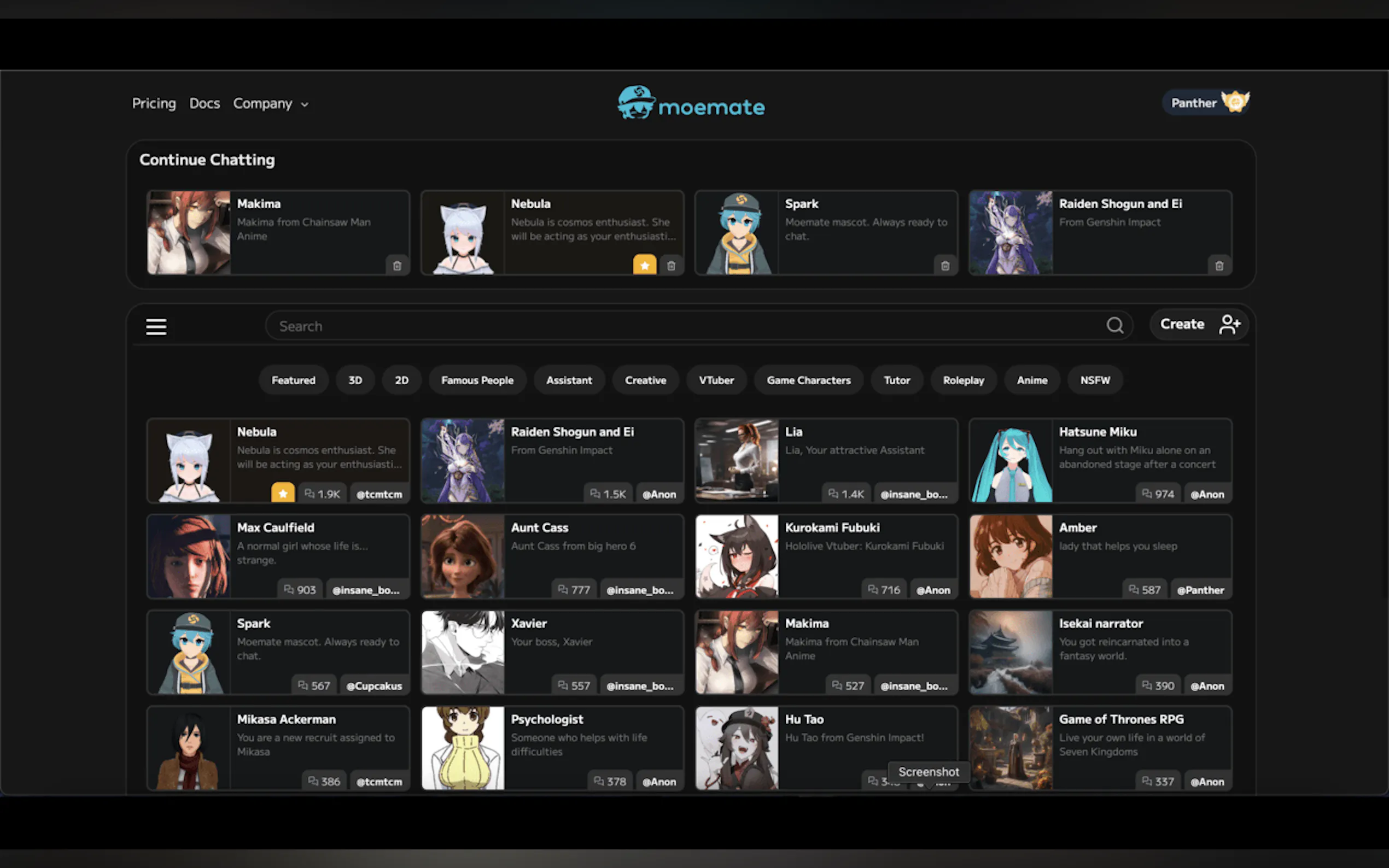Image resolution: width=1389 pixels, height=868 pixels.
Task: Delete Makima from Continue Chatting
Action: click(397, 265)
